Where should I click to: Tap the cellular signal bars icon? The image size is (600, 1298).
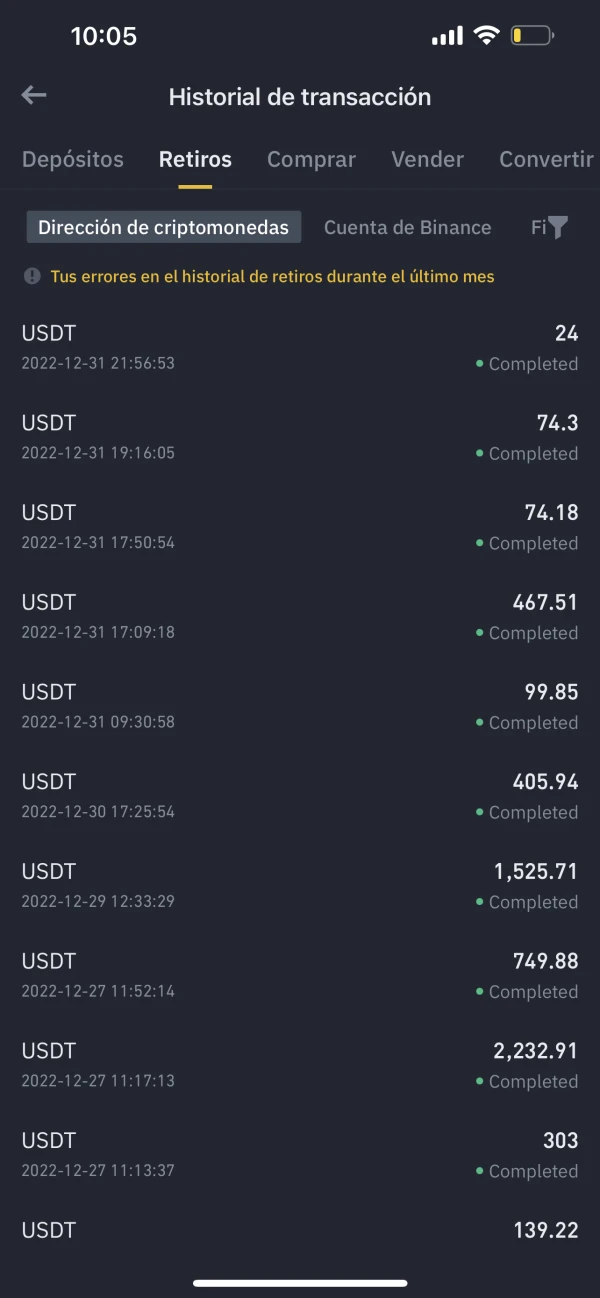coord(447,37)
